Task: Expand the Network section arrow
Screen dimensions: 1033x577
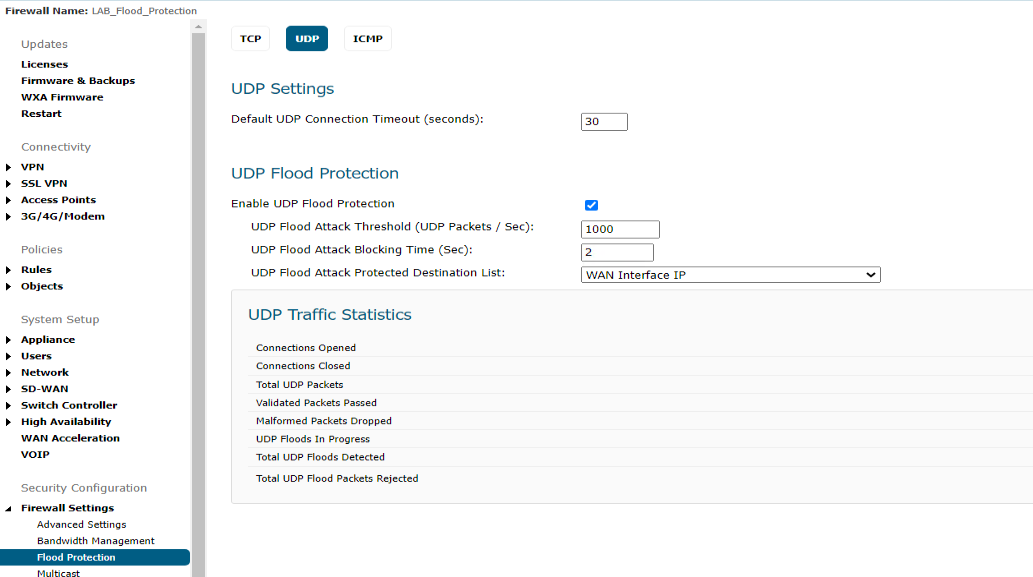Action: (x=9, y=373)
